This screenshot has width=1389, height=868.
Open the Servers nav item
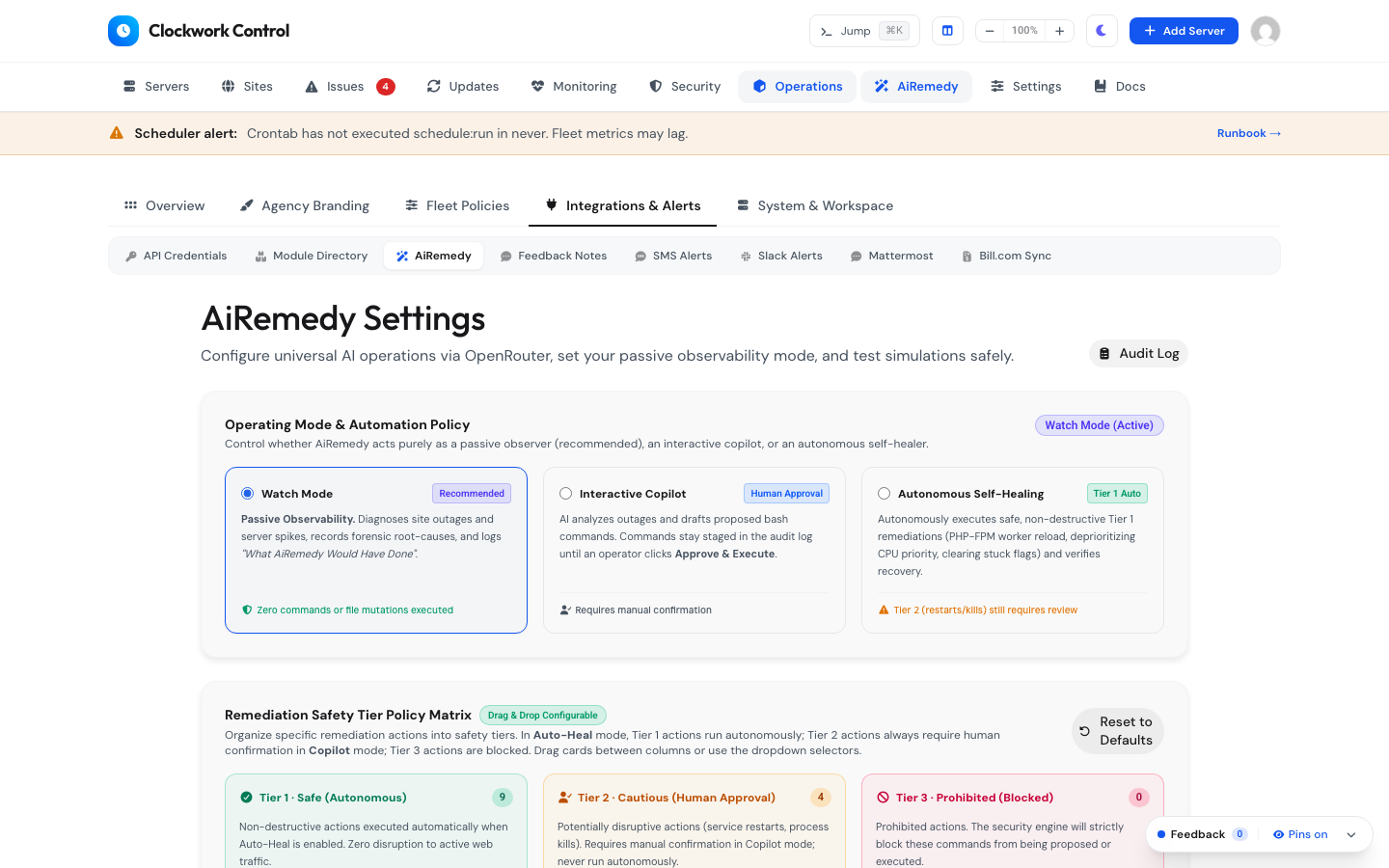tap(156, 87)
